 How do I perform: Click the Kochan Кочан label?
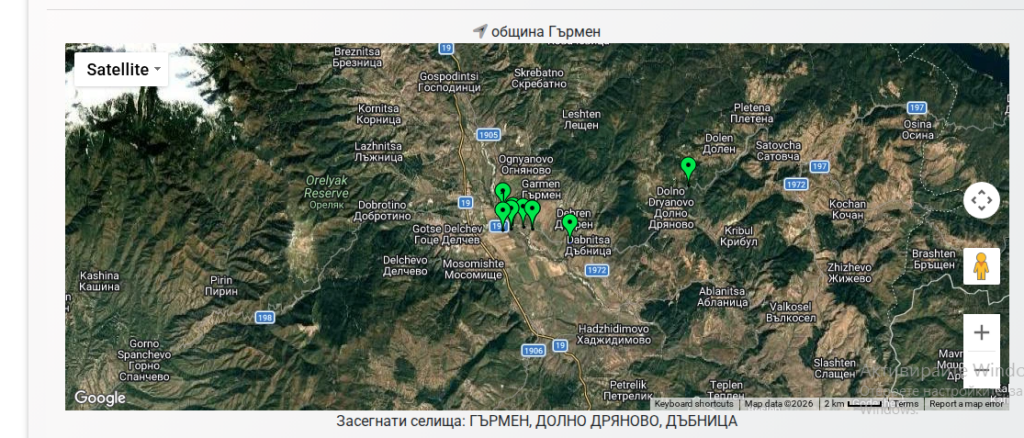(848, 209)
